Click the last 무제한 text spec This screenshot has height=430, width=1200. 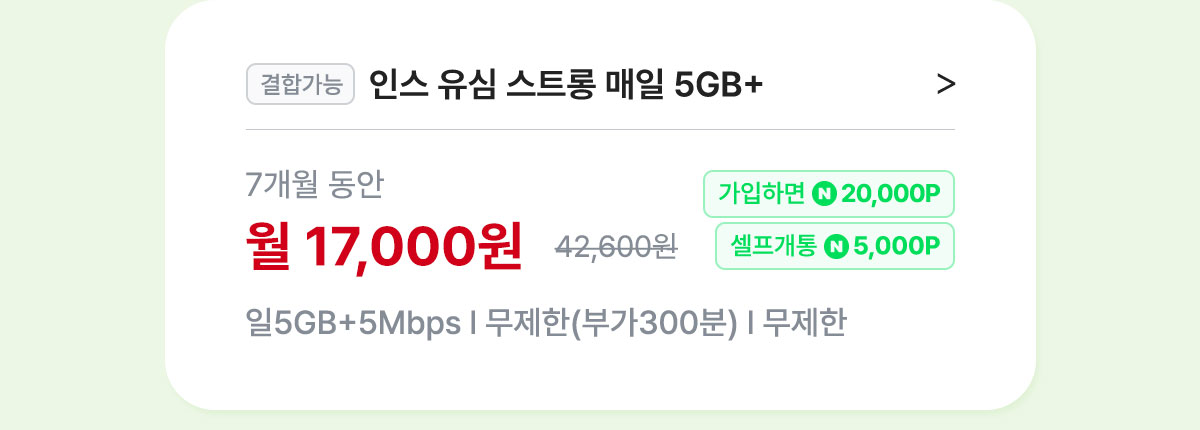coord(804,324)
